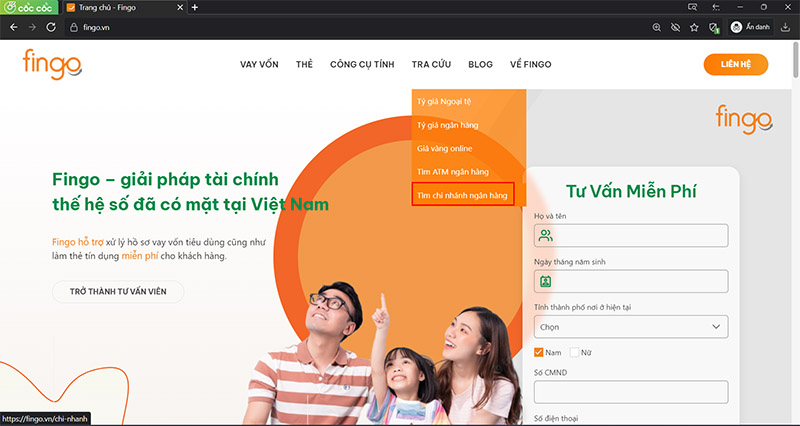This screenshot has width=800, height=426.
Task: Open the Ẩn danh incognito profile
Action: point(750,27)
